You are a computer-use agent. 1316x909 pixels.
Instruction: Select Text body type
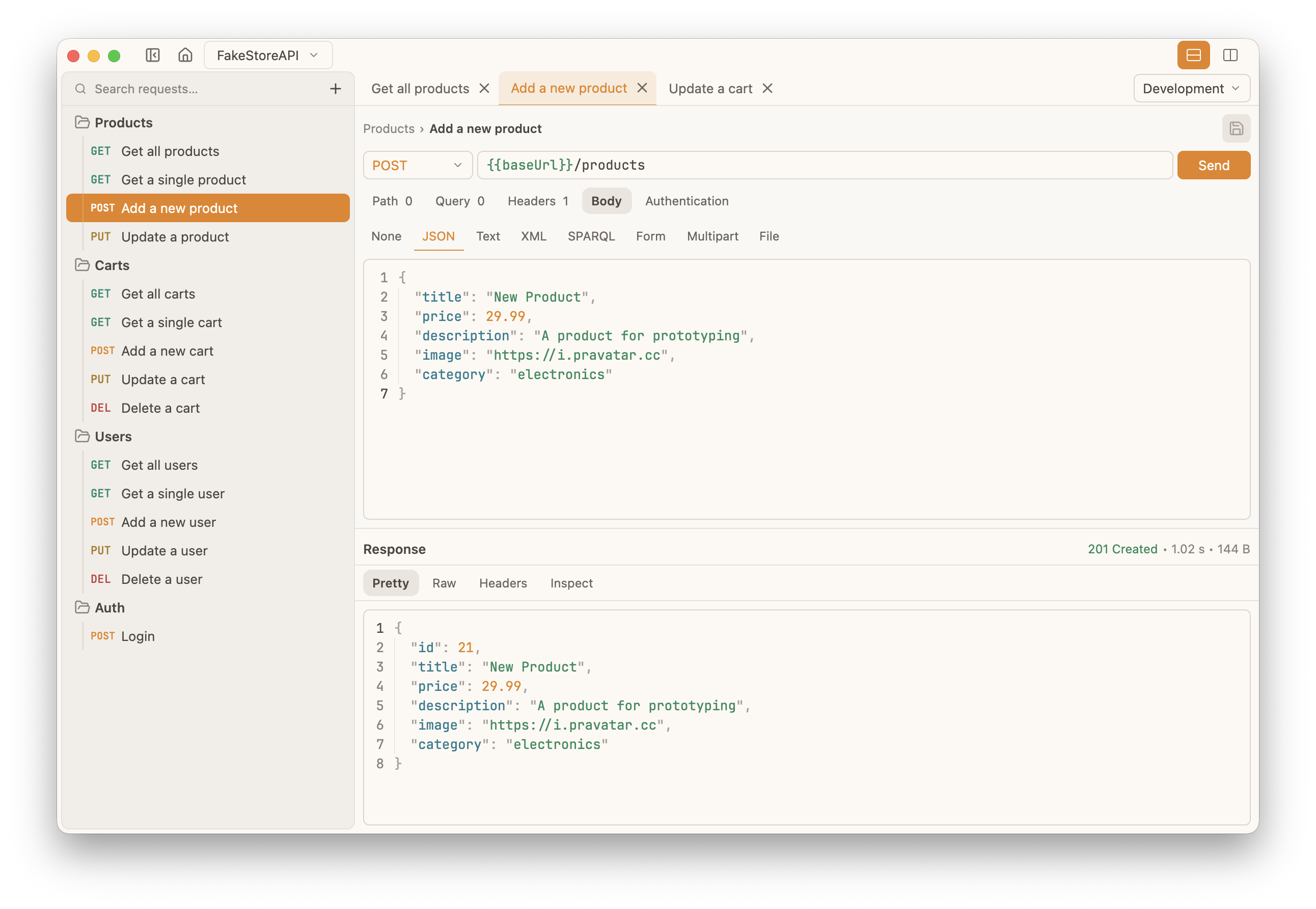pos(488,236)
